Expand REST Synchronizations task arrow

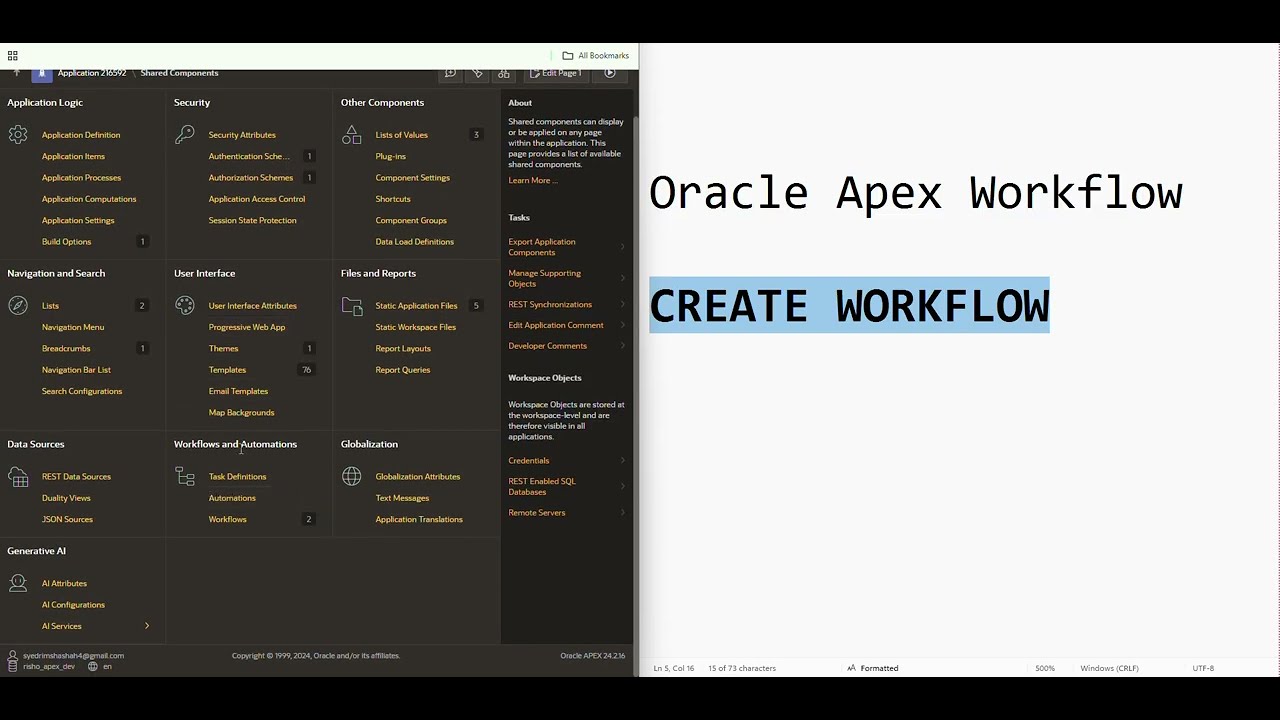(x=622, y=304)
